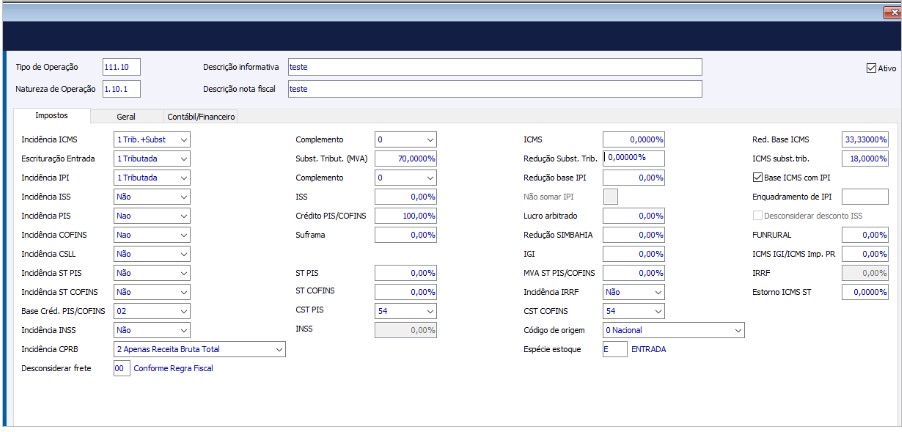This screenshot has width=902, height=432.
Task: Click MVA ST PIS/COFINS field
Action: click(x=634, y=273)
